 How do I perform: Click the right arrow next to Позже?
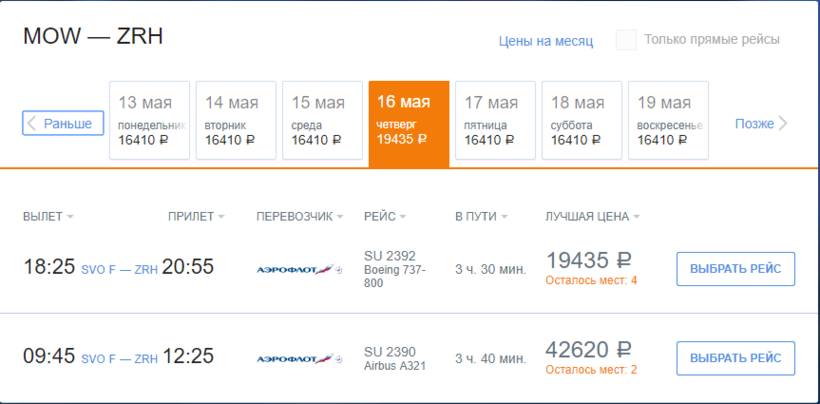click(783, 124)
